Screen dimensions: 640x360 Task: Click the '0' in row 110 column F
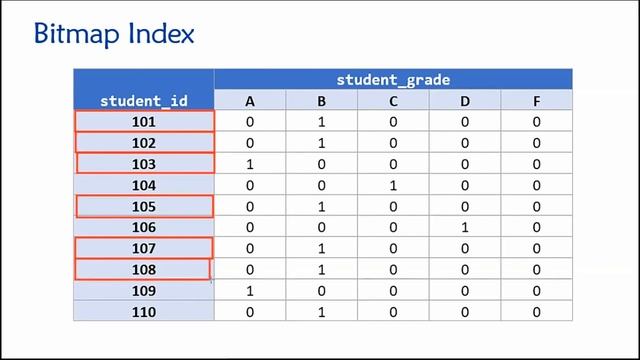(x=536, y=312)
